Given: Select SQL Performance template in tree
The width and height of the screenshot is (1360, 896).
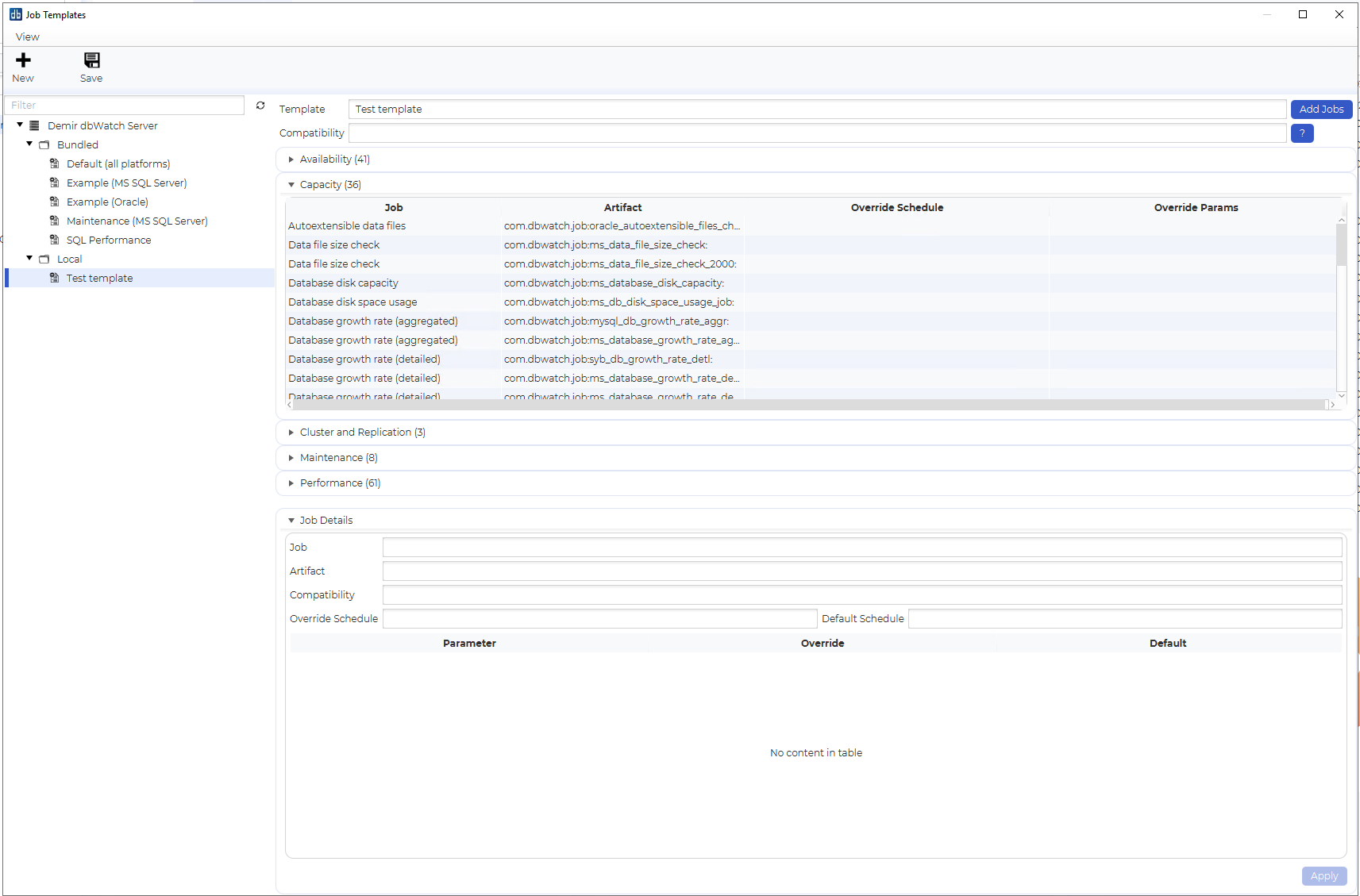Looking at the screenshot, I should click(109, 240).
